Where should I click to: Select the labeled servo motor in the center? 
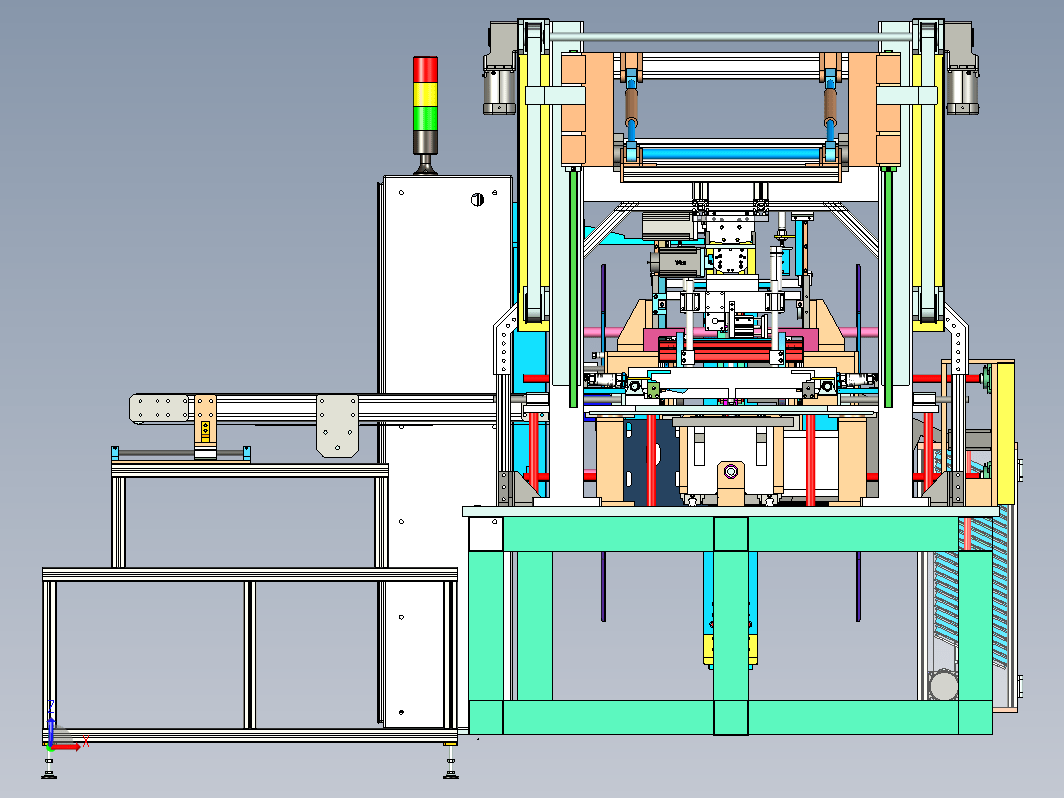pos(677,262)
